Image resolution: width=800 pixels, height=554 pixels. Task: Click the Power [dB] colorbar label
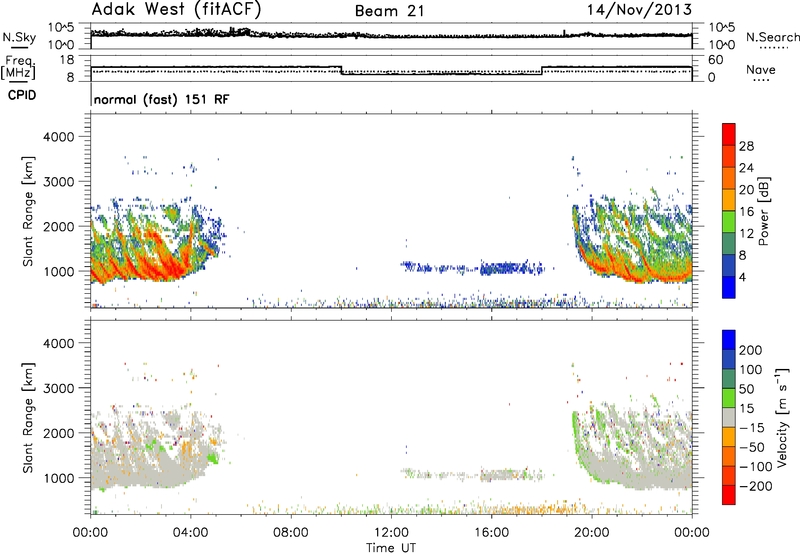[x=763, y=211]
